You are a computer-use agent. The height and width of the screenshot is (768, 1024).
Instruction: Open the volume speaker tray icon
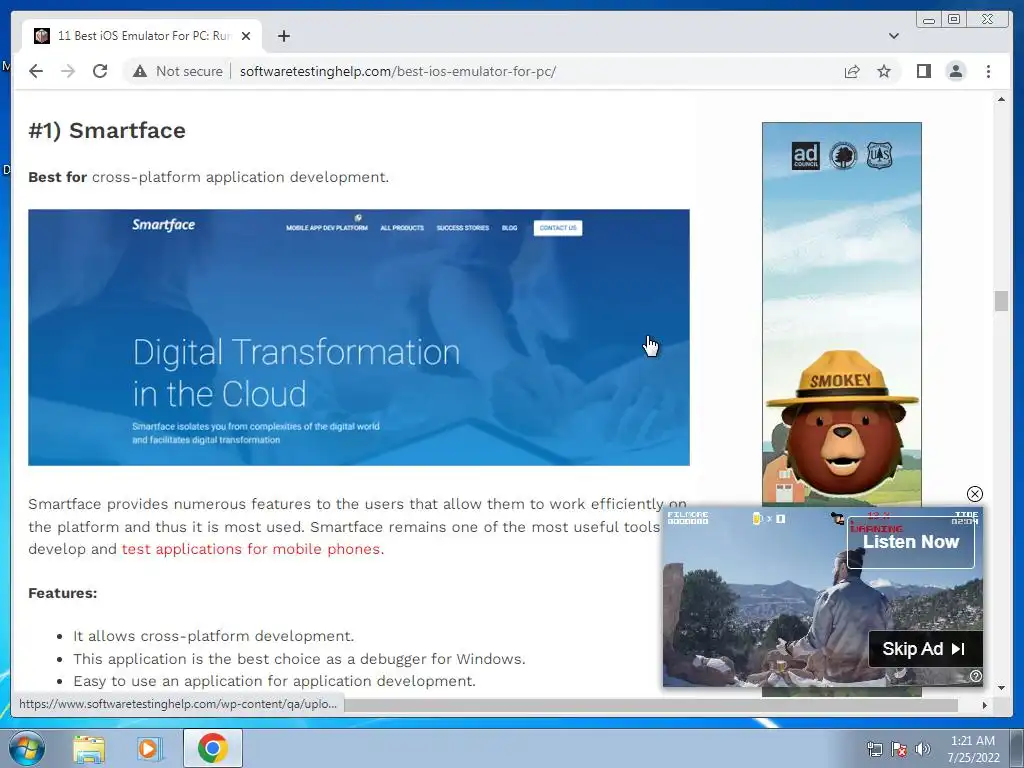[x=923, y=749]
